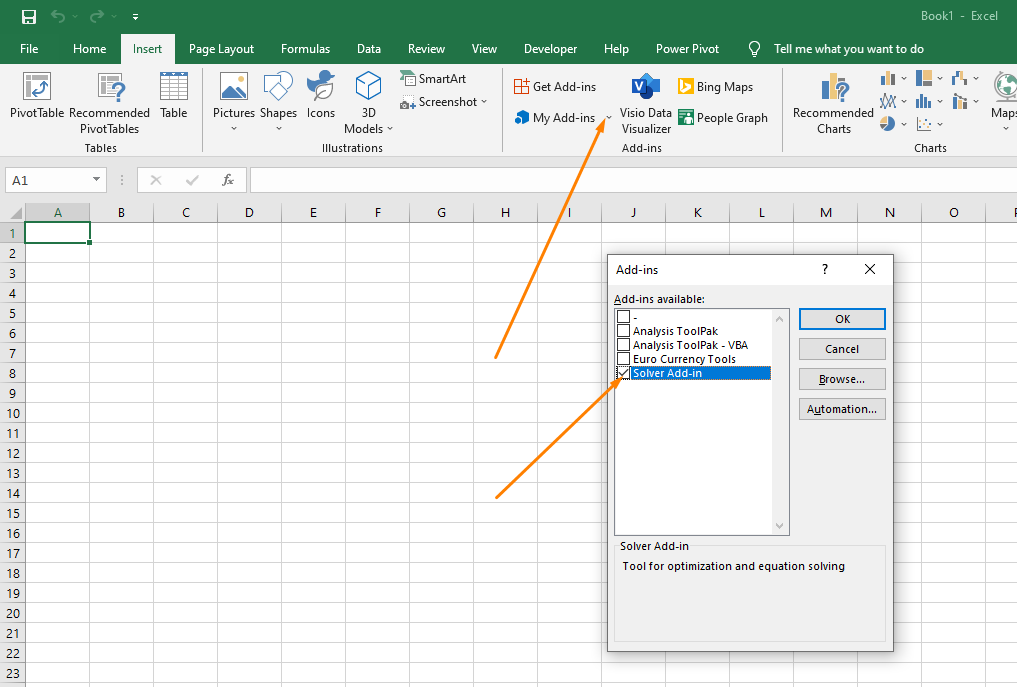The width and height of the screenshot is (1017, 687).
Task: Click the Select All corner triangle
Action: (x=16, y=213)
